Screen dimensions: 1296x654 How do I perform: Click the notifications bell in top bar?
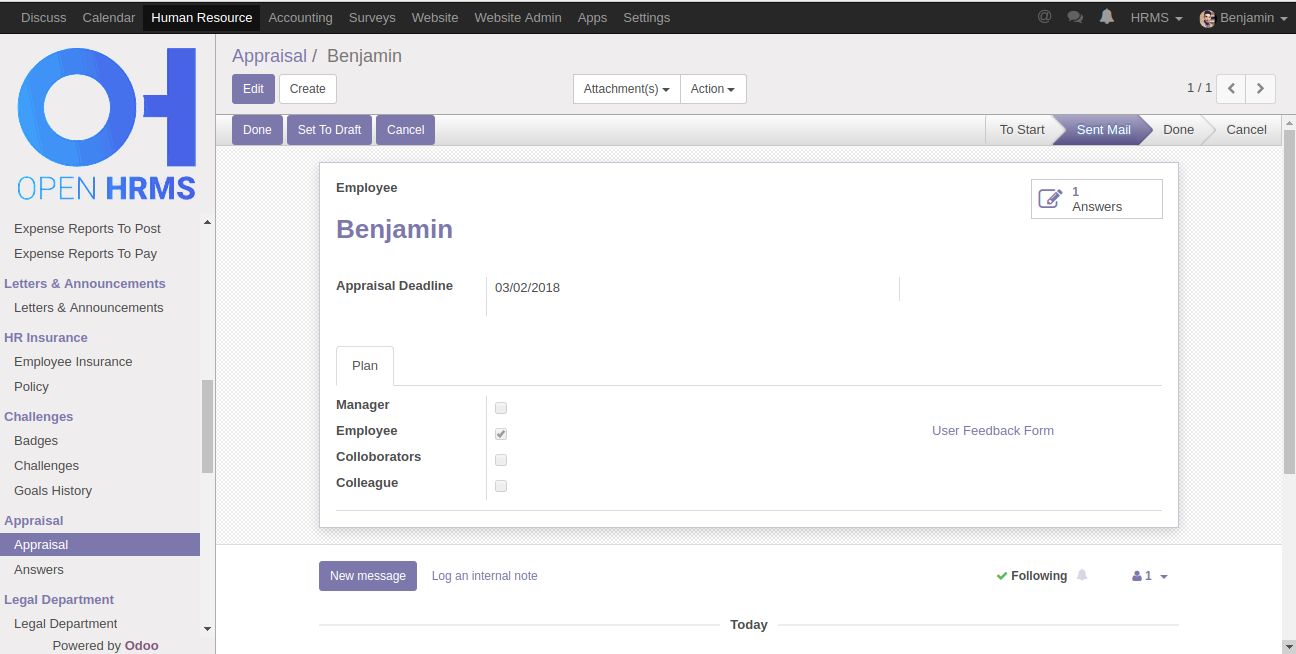[x=1106, y=17]
